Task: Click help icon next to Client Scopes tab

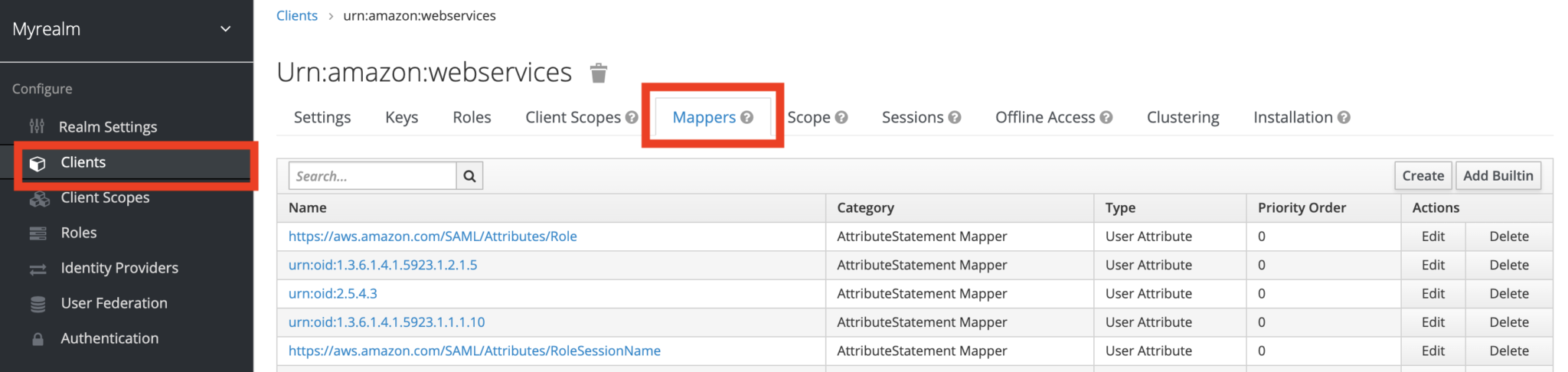Action: (632, 117)
